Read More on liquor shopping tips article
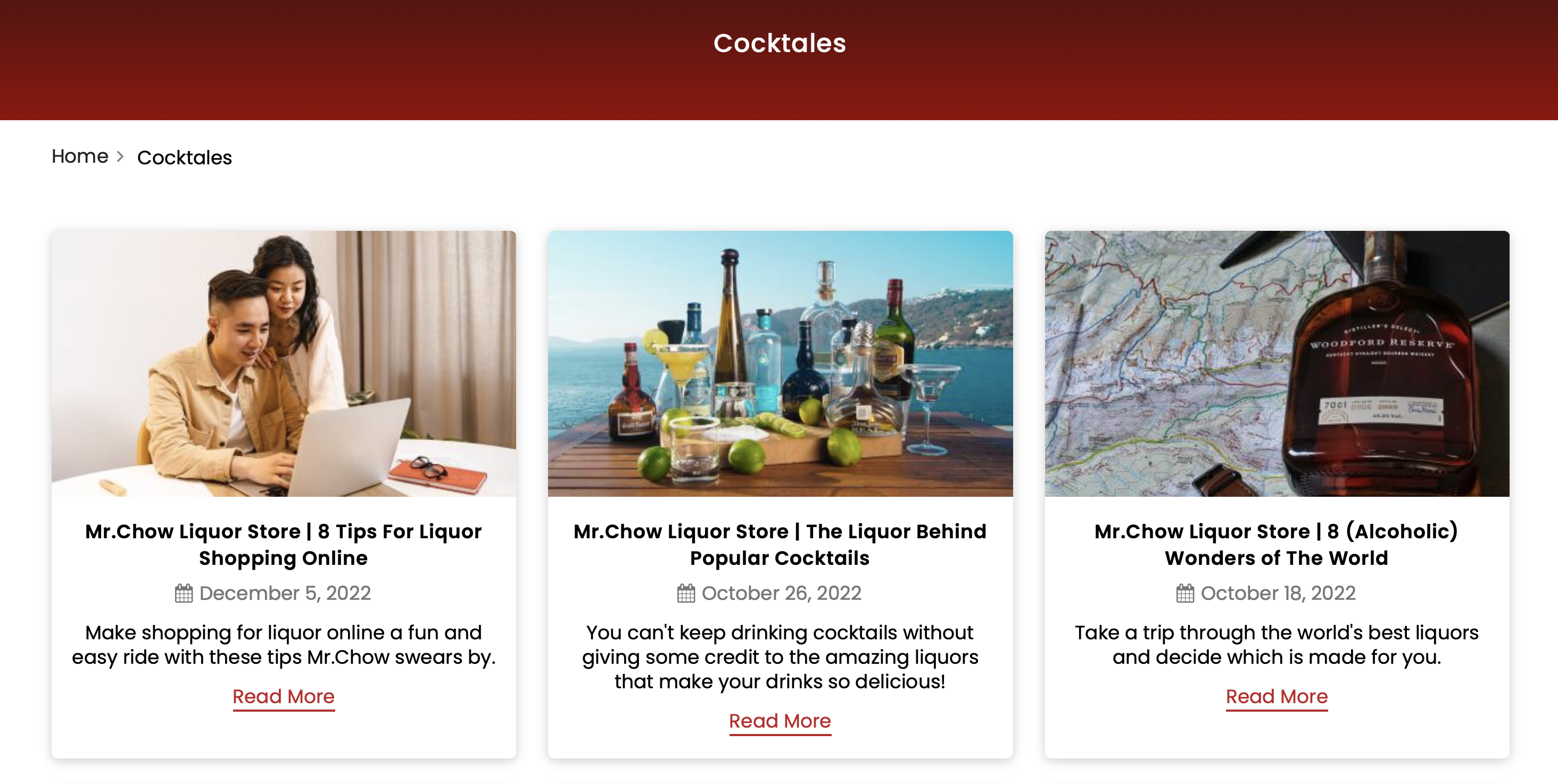Viewport: 1558px width, 784px height. click(x=284, y=697)
